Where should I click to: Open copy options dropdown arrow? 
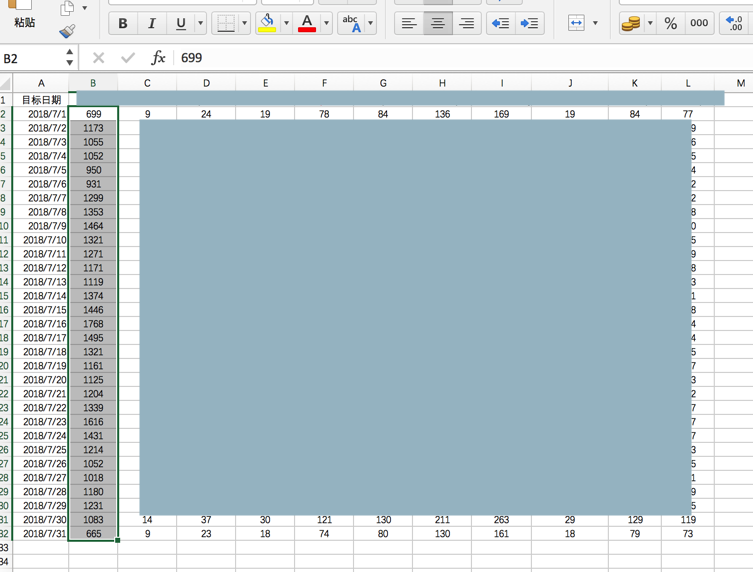pos(85,8)
